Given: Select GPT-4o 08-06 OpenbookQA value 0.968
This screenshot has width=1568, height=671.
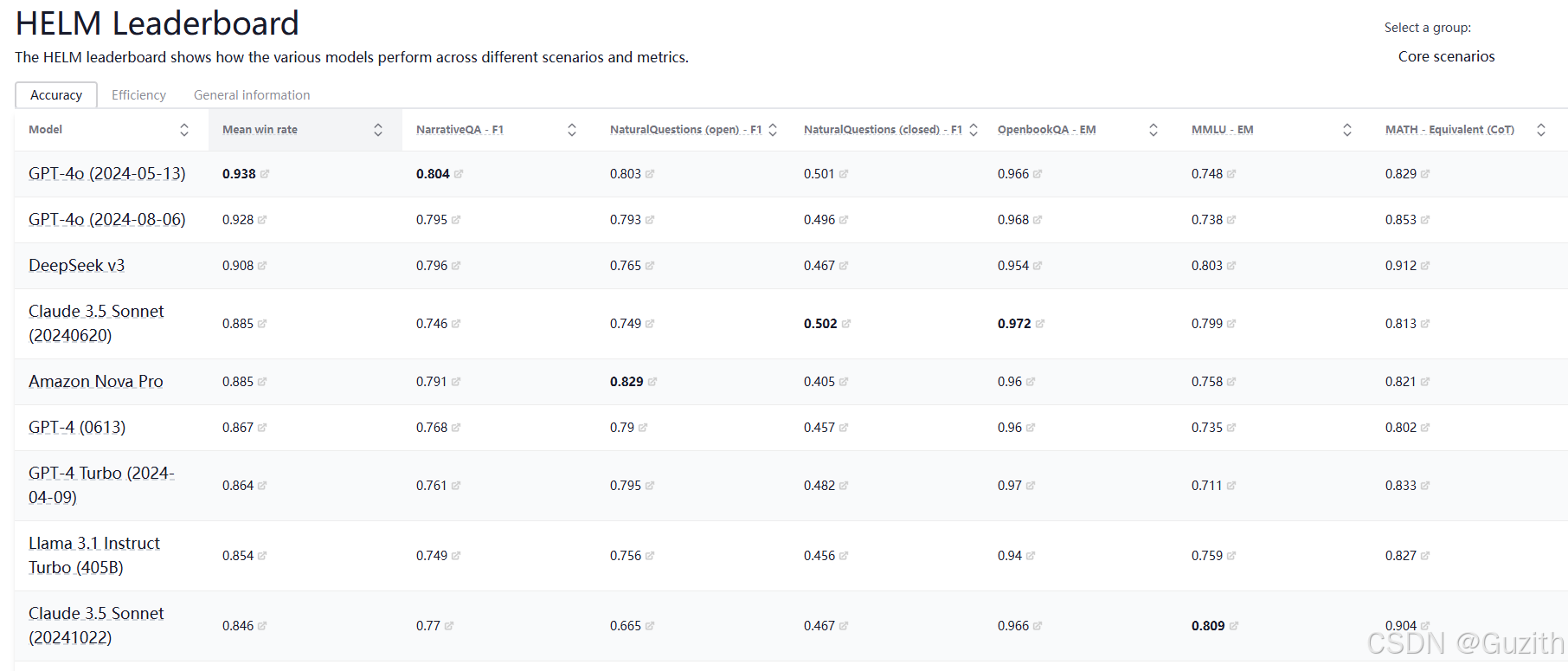Looking at the screenshot, I should [1013, 220].
